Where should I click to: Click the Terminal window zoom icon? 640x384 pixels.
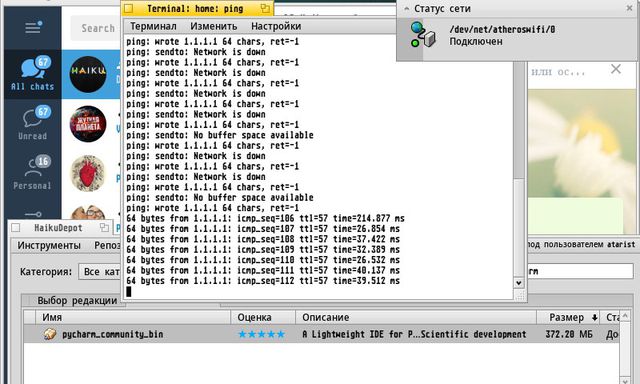[x=265, y=8]
